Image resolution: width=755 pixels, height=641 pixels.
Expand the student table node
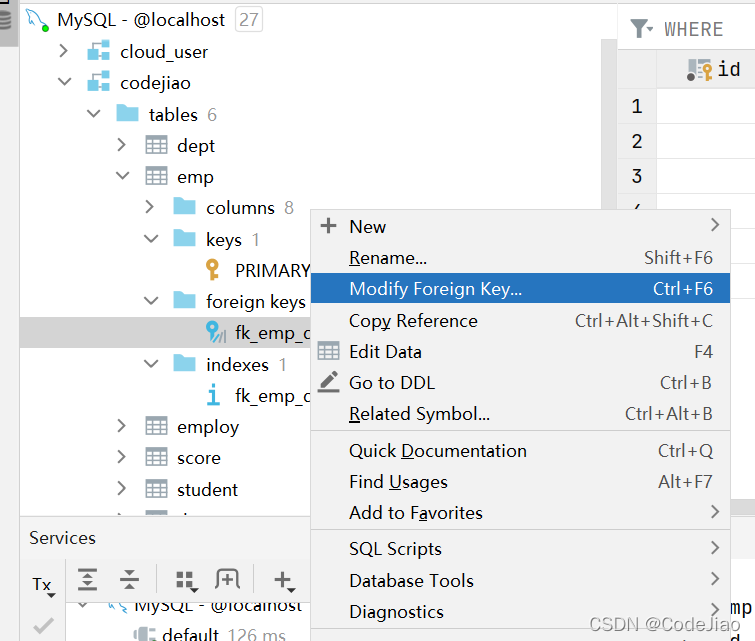[121, 488]
